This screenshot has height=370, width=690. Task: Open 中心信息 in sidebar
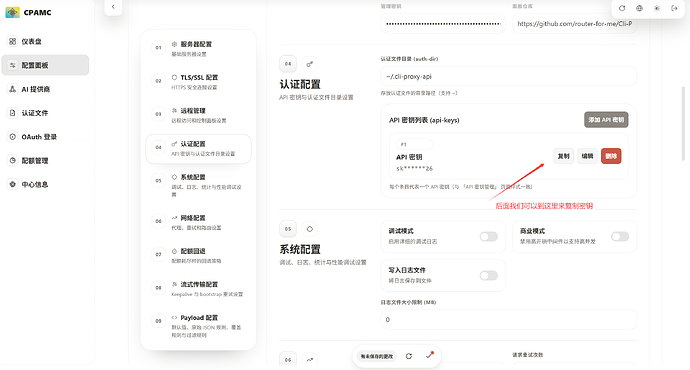45,184
